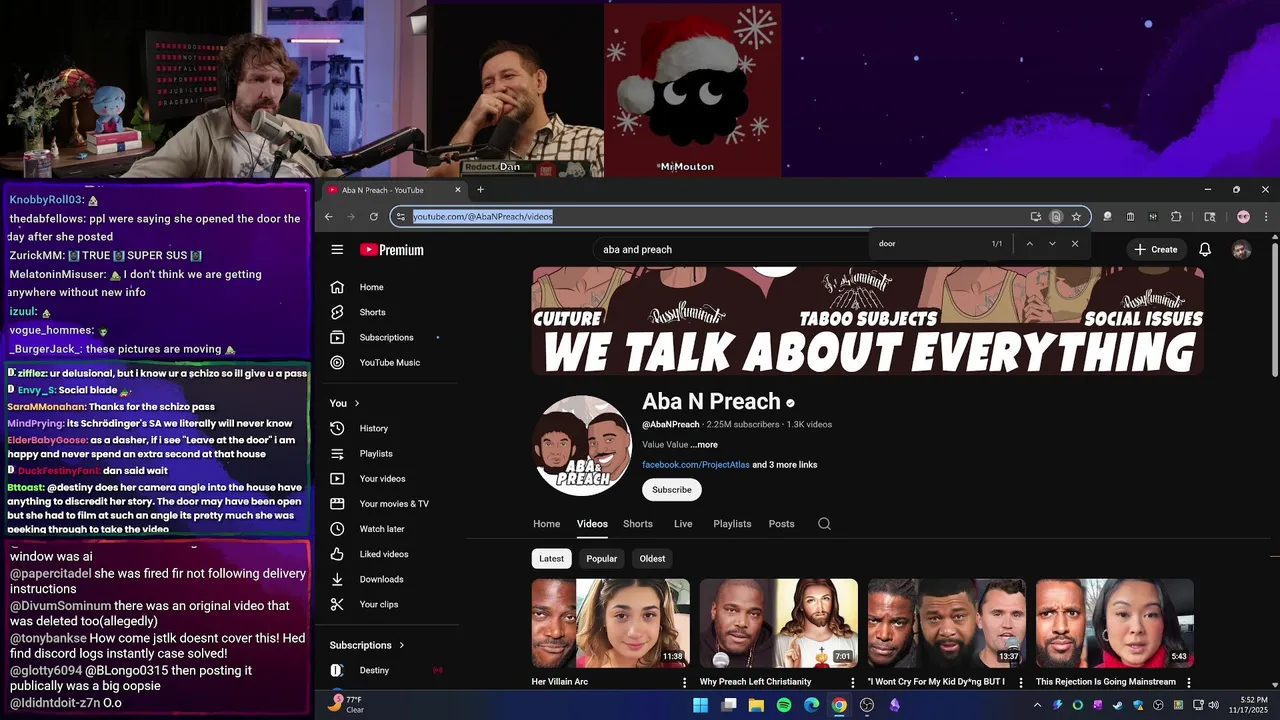This screenshot has height=720, width=1280.
Task: Go to previous find-in-page match
Action: coord(1029,244)
